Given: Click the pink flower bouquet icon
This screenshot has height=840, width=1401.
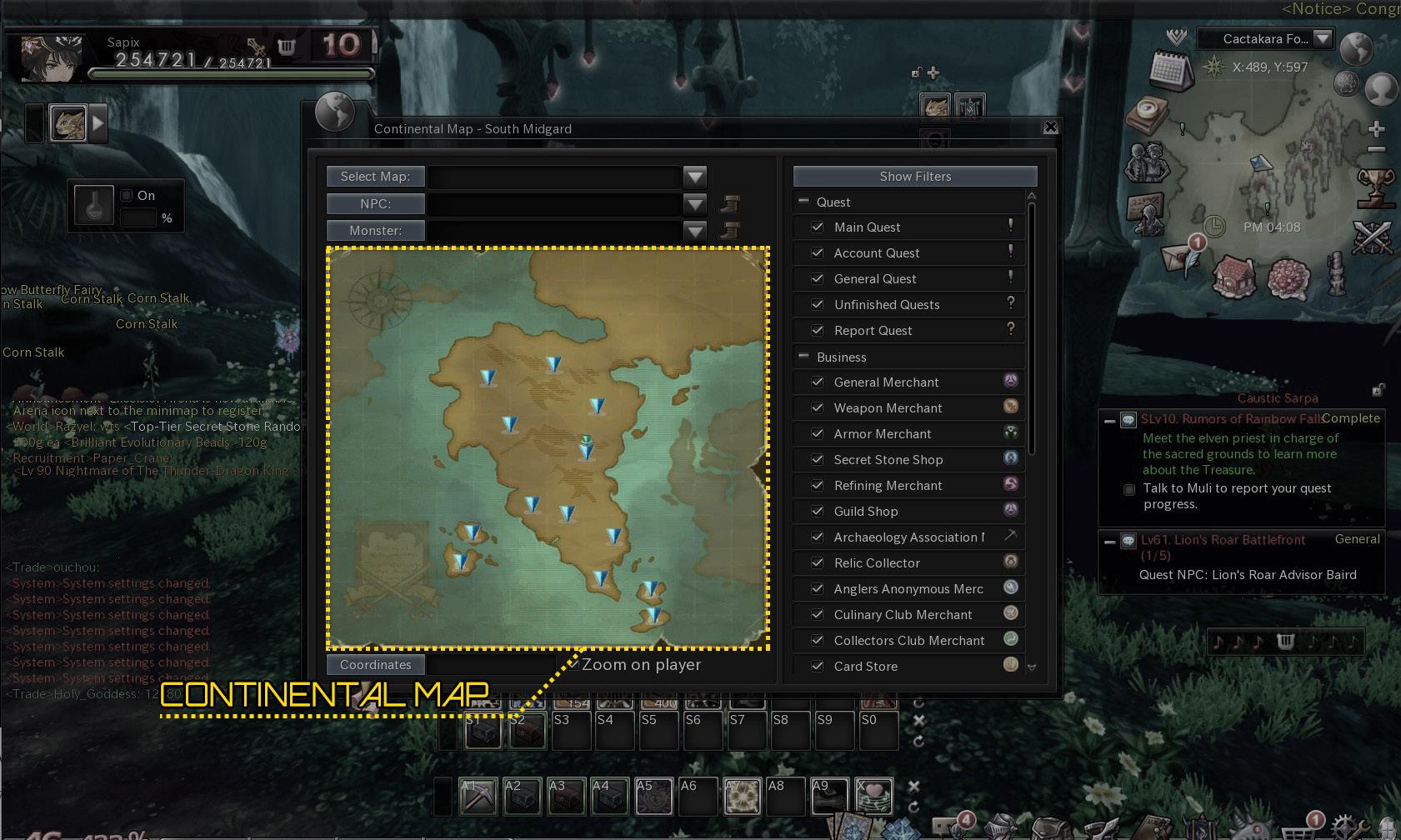Looking at the screenshot, I should click(x=1288, y=277).
